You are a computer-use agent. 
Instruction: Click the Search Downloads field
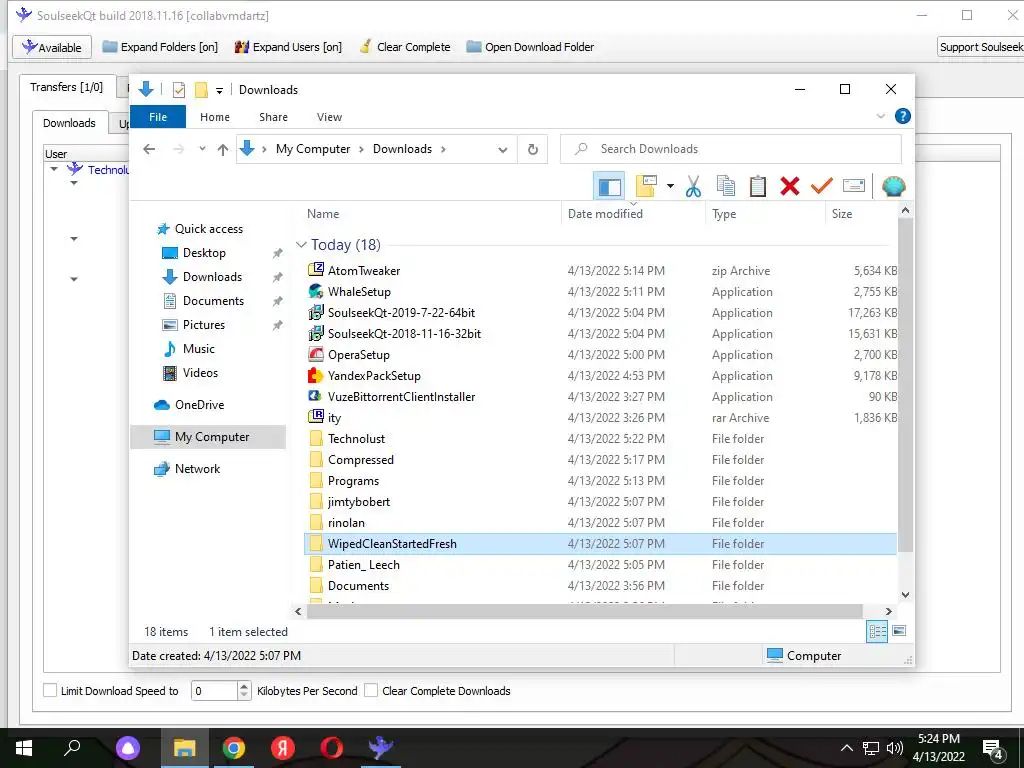pos(731,149)
